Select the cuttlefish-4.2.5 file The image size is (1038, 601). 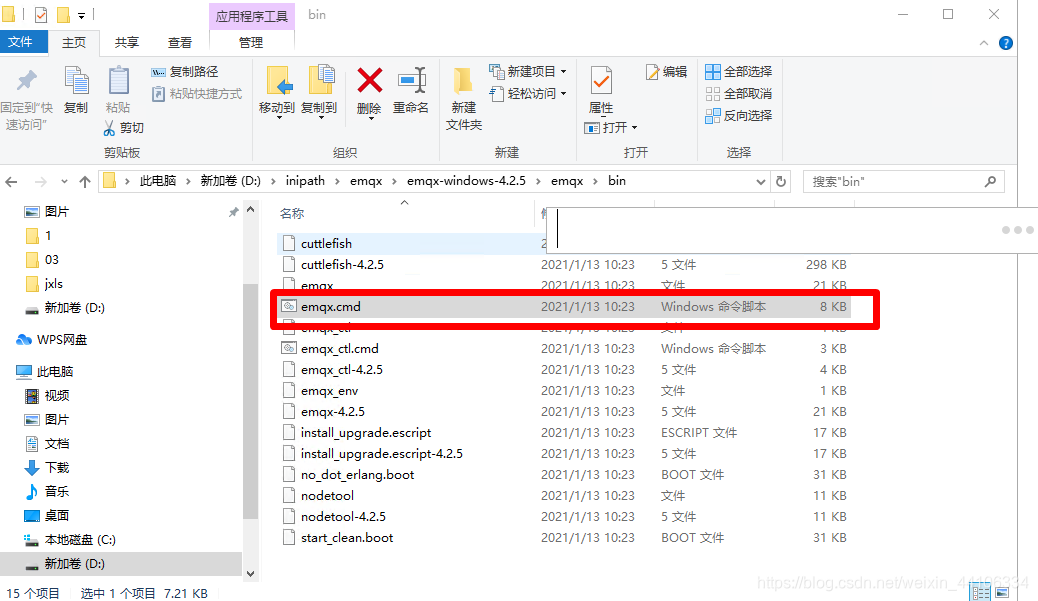coord(563,264)
